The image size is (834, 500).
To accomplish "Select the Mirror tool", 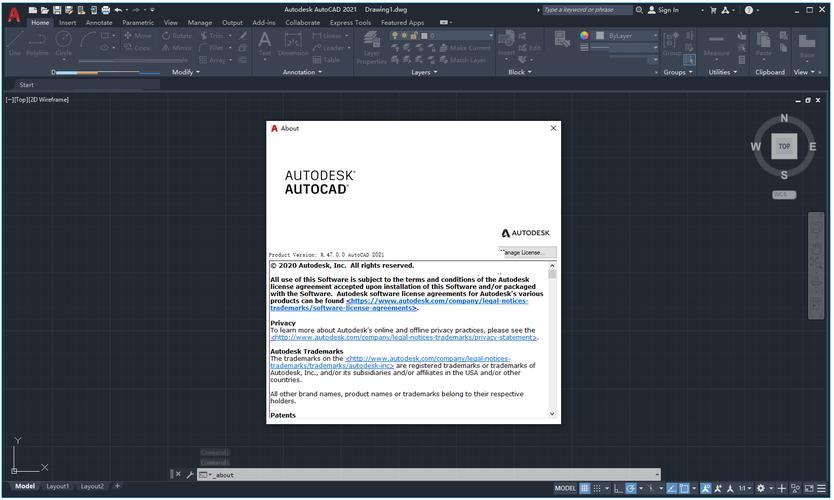I will click(177, 48).
